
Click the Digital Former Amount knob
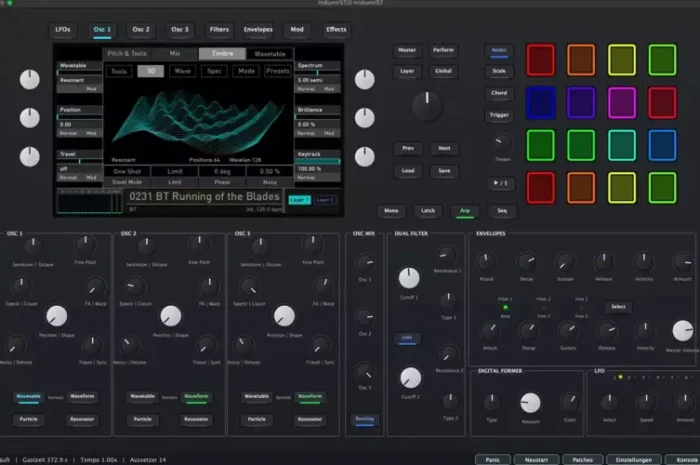click(x=530, y=403)
